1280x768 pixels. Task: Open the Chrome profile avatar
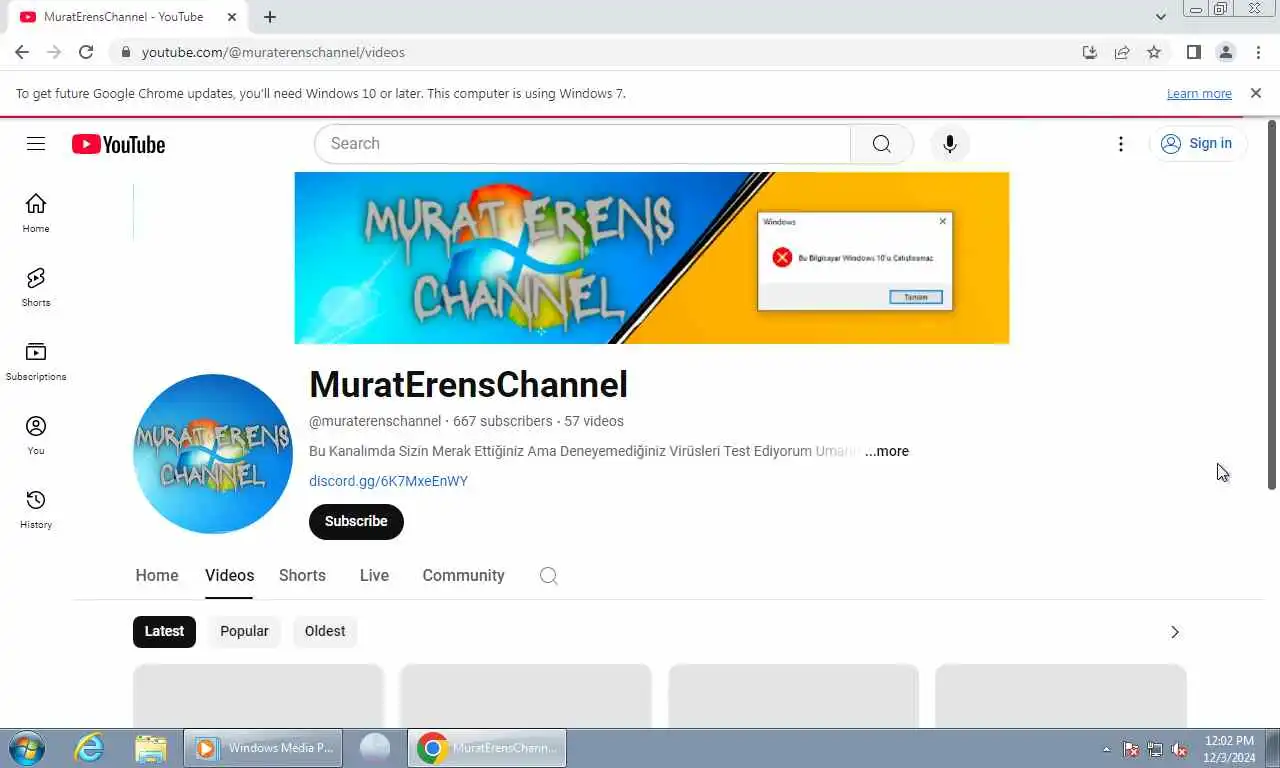1226,52
